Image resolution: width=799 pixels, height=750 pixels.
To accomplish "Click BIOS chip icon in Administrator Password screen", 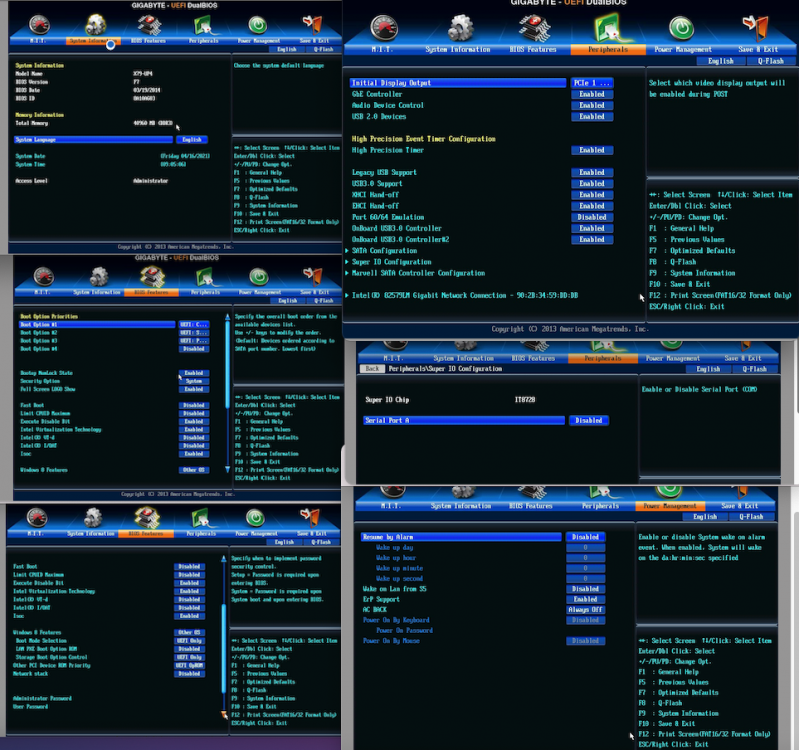I will 147,517.
